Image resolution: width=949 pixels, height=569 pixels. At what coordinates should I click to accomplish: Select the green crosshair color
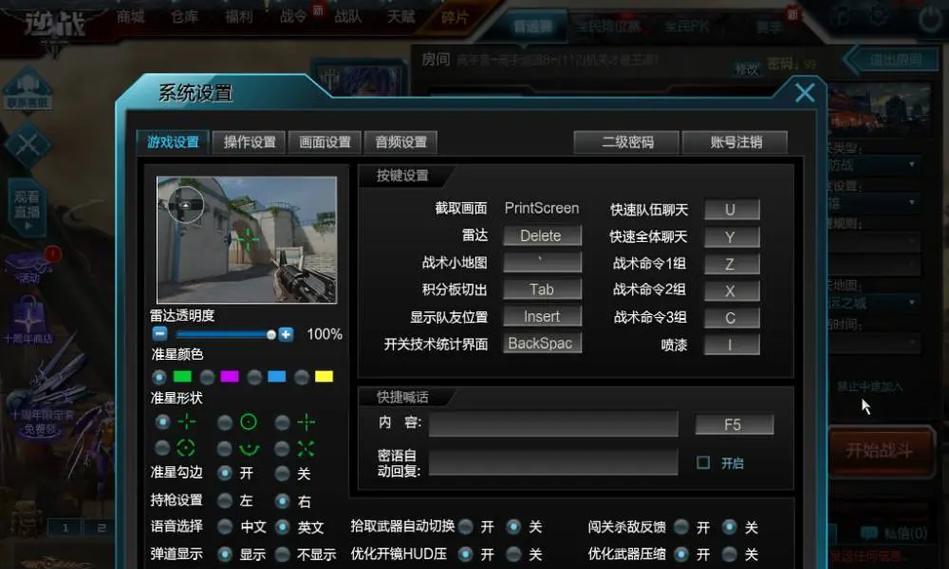point(159,377)
